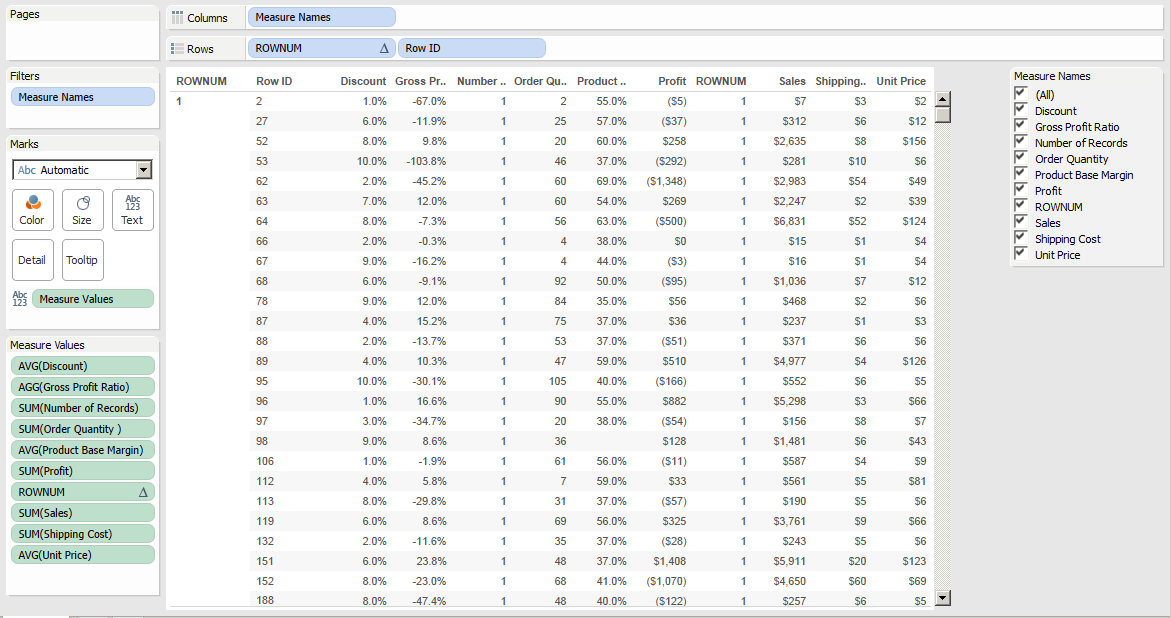1171x618 pixels.
Task: Click the Profit column header
Action: (x=672, y=81)
